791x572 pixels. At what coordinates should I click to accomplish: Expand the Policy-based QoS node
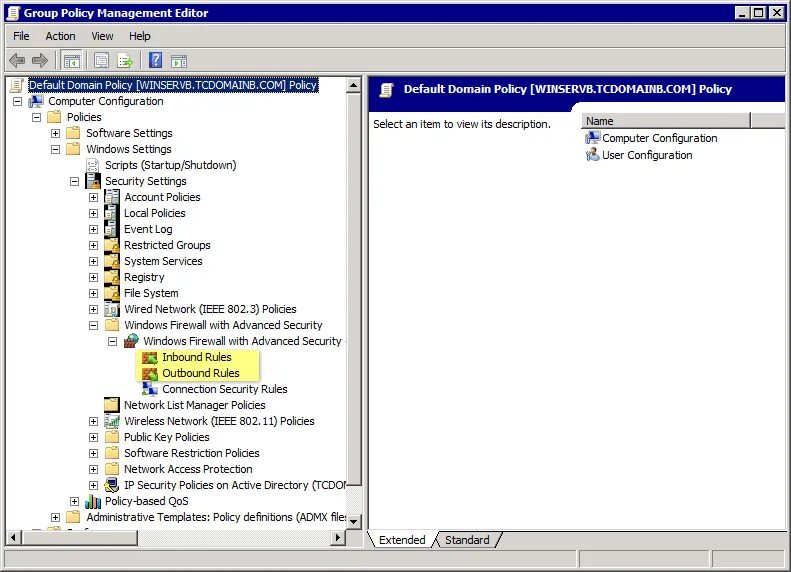(x=75, y=501)
